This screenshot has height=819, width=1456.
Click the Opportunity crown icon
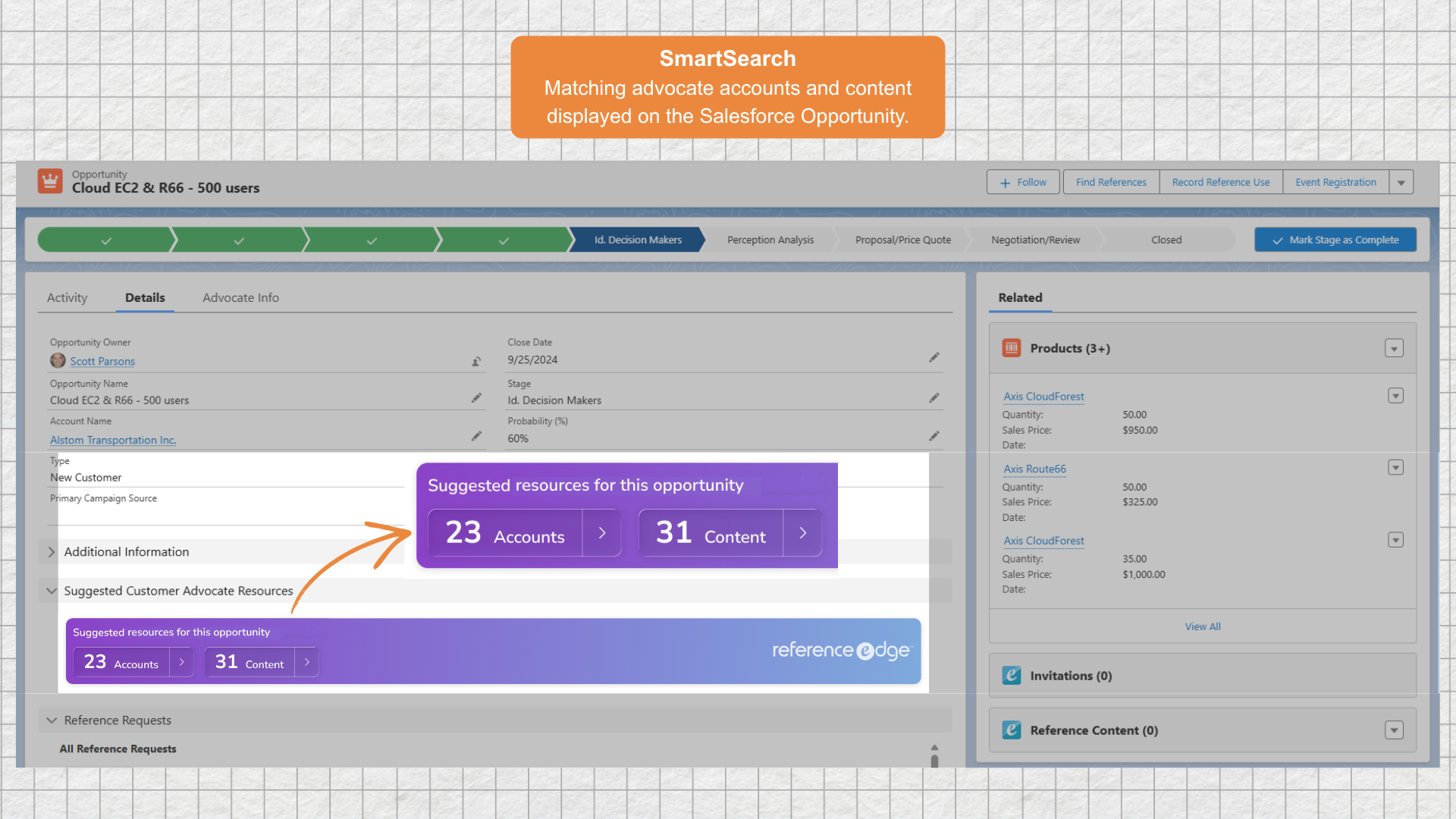50,181
